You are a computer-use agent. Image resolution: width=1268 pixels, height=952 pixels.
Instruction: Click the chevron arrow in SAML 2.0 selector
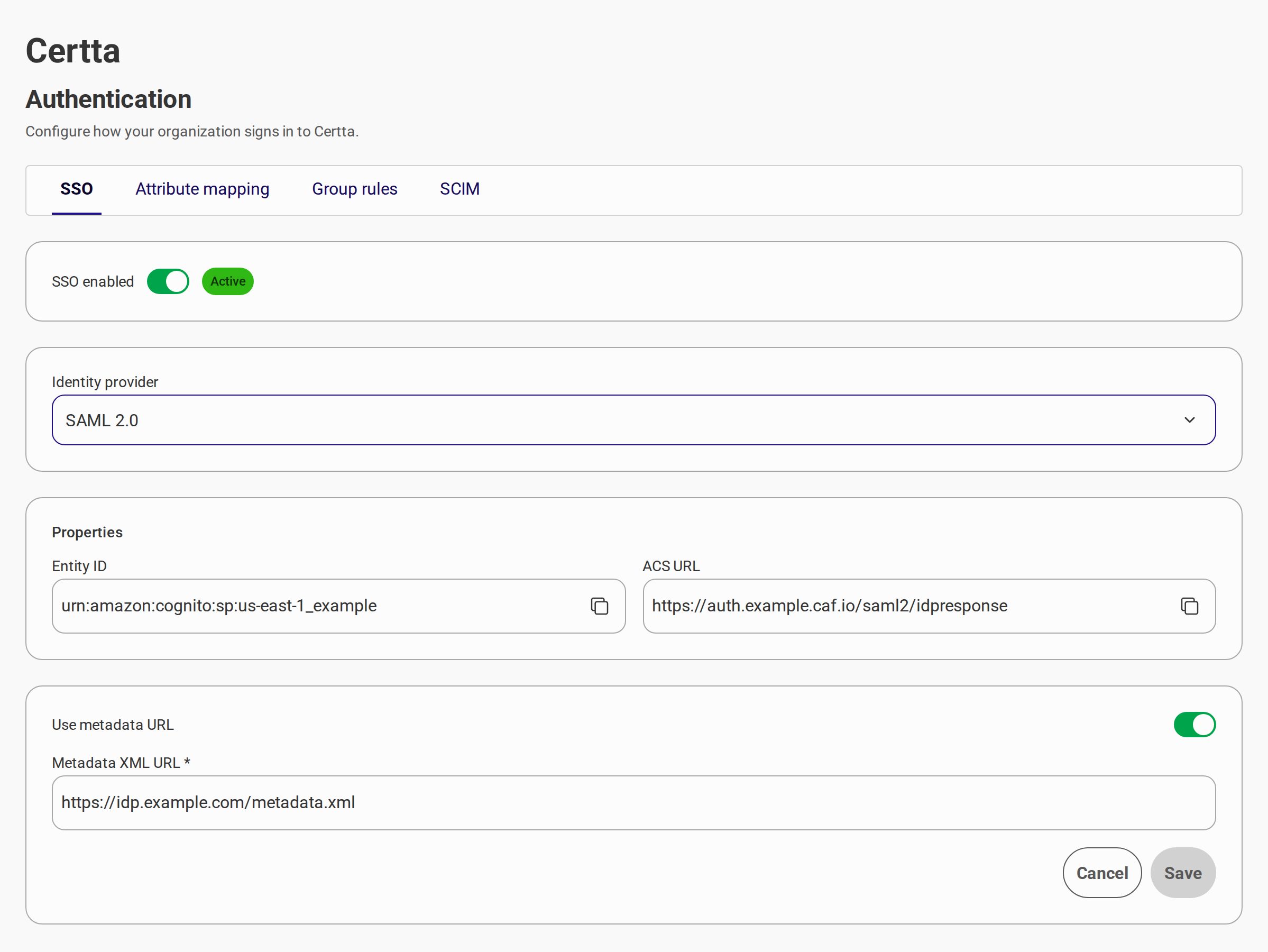[1189, 420]
